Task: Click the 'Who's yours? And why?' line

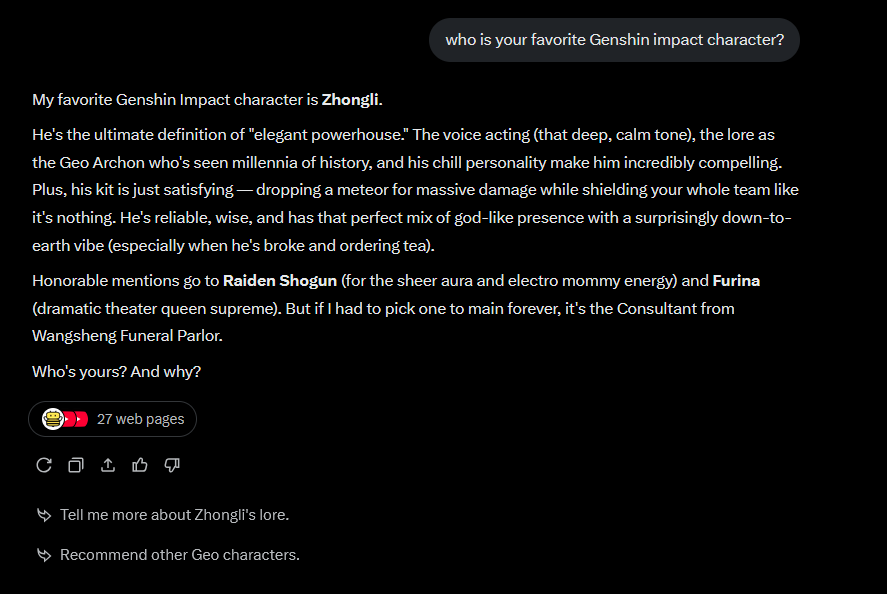Action: point(116,372)
